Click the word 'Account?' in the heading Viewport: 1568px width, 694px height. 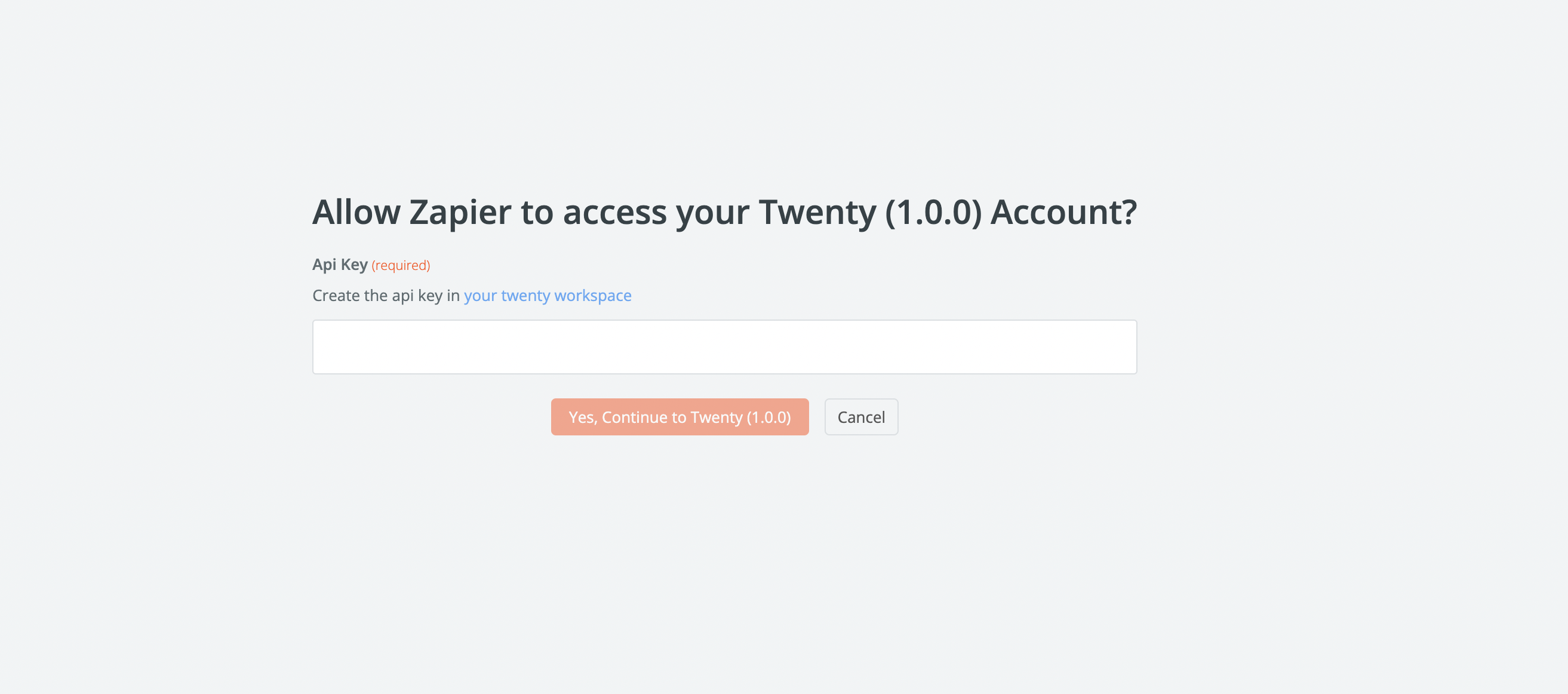[1063, 213]
